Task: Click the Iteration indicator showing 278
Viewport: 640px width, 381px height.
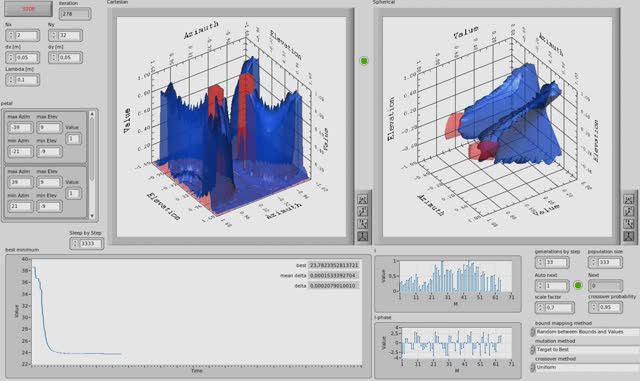Action: (75, 14)
